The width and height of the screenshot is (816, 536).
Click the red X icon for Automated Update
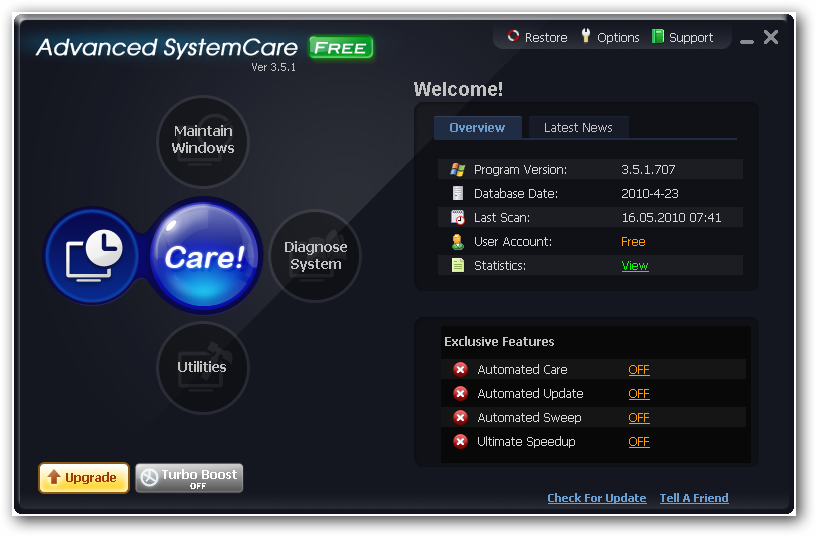click(460, 393)
